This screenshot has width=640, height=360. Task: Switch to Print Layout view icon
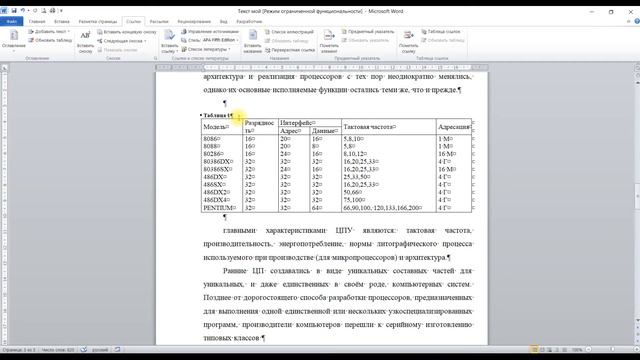tap(534, 350)
